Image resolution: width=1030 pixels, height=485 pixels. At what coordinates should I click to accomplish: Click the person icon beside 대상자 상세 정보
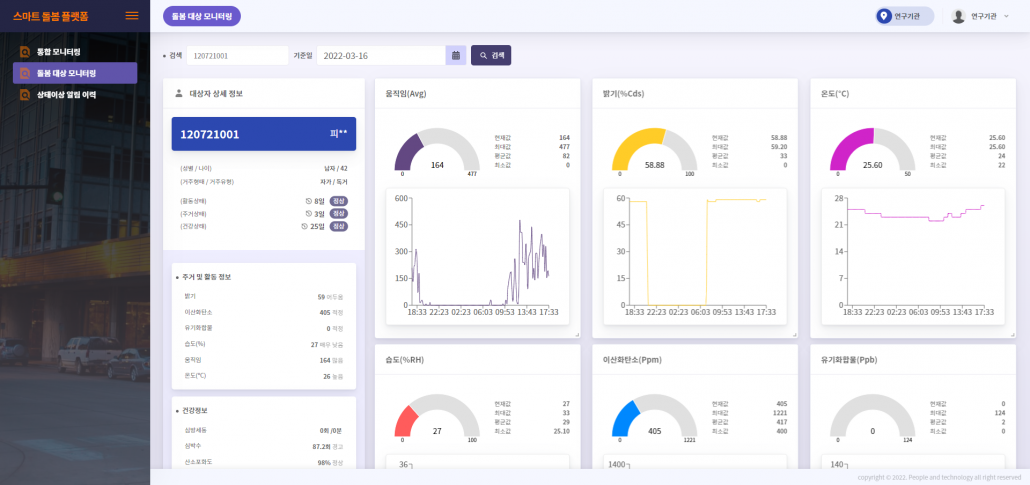point(178,93)
